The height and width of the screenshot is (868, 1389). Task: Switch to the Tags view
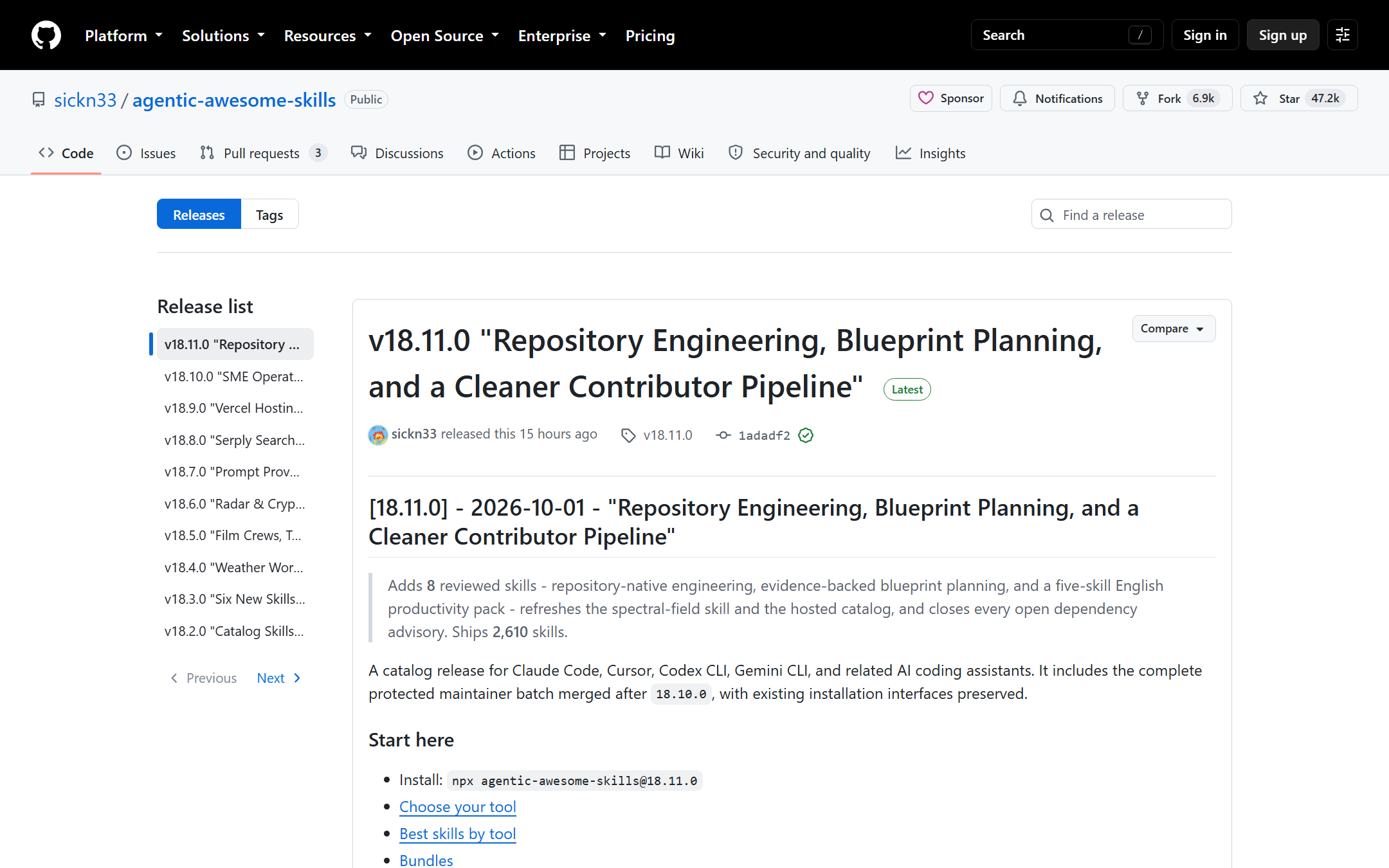coord(269,214)
